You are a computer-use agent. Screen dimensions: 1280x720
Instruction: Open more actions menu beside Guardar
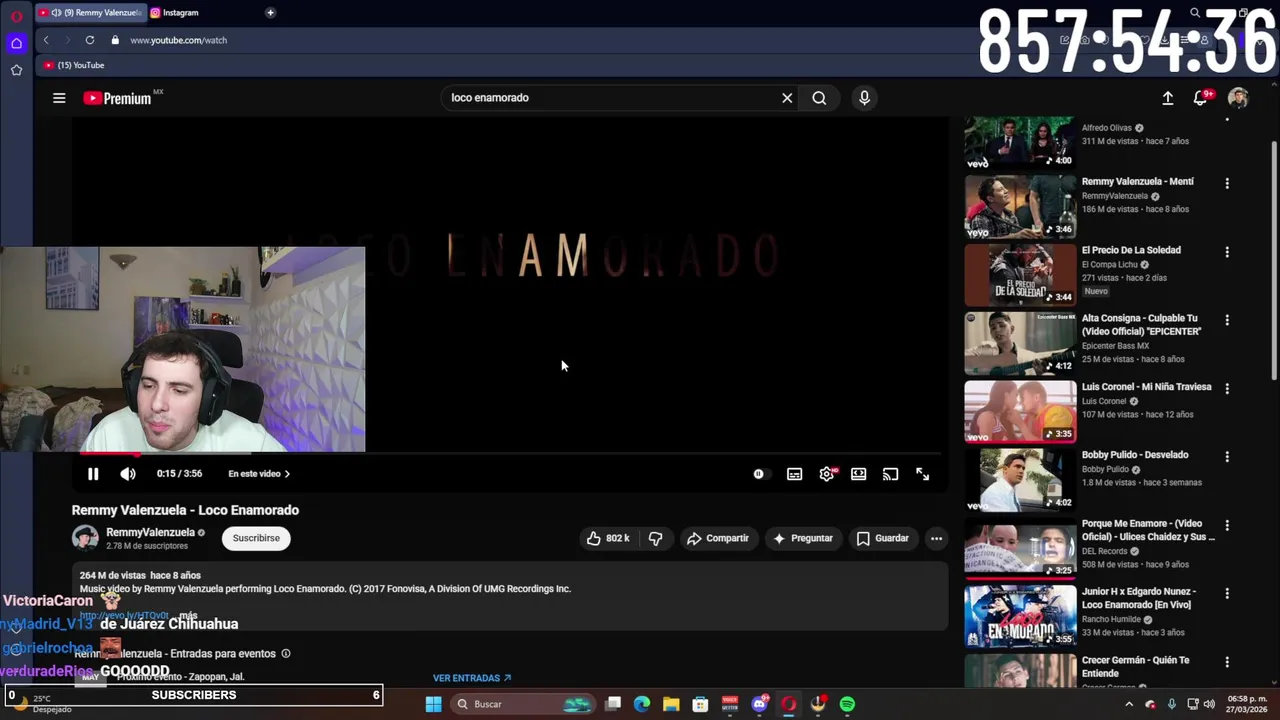click(x=936, y=538)
